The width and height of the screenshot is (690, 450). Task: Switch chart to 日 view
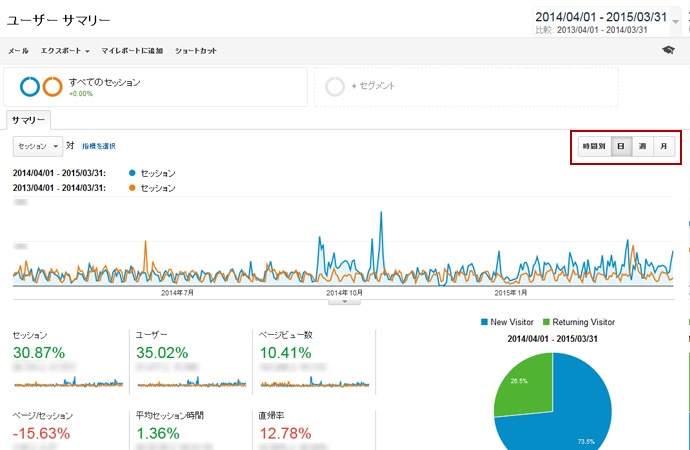click(x=621, y=146)
